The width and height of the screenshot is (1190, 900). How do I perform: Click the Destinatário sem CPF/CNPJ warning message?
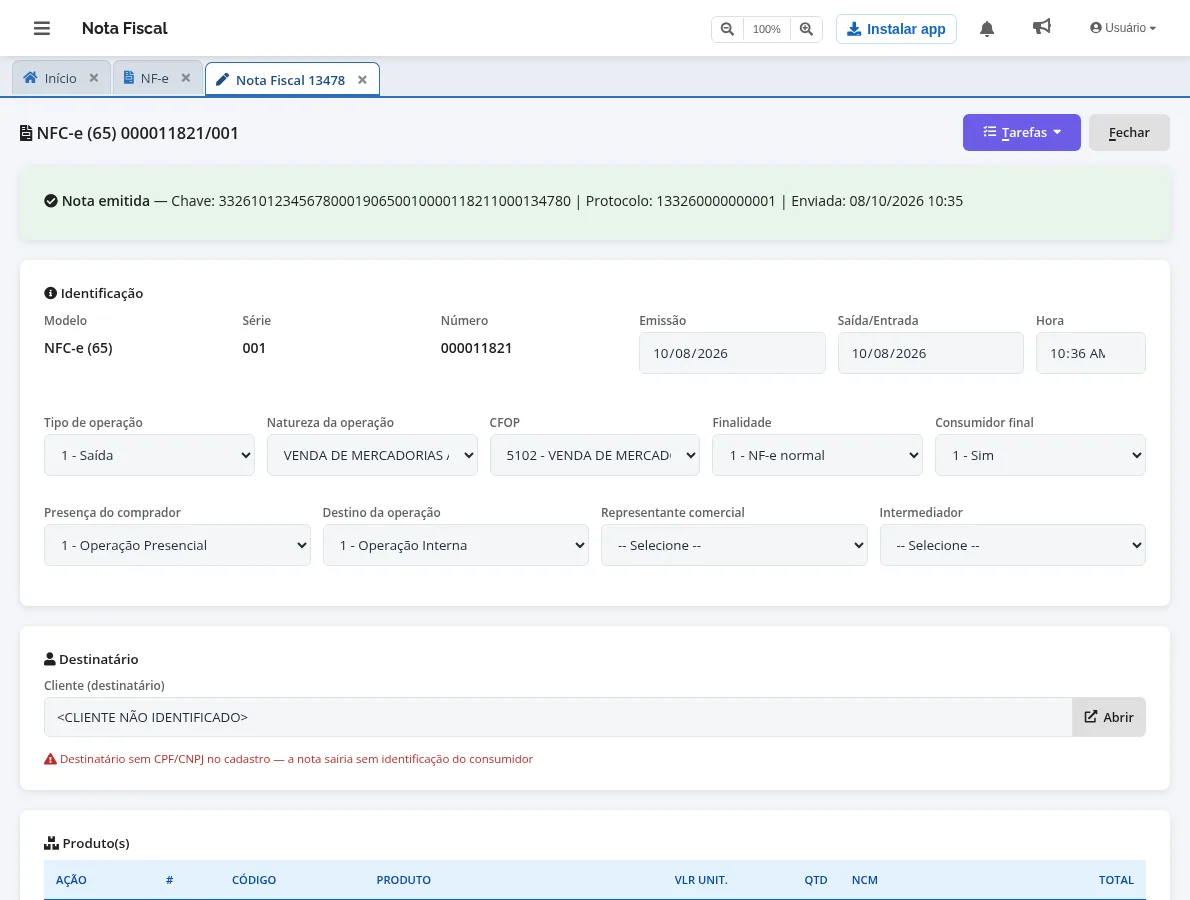tap(288, 759)
